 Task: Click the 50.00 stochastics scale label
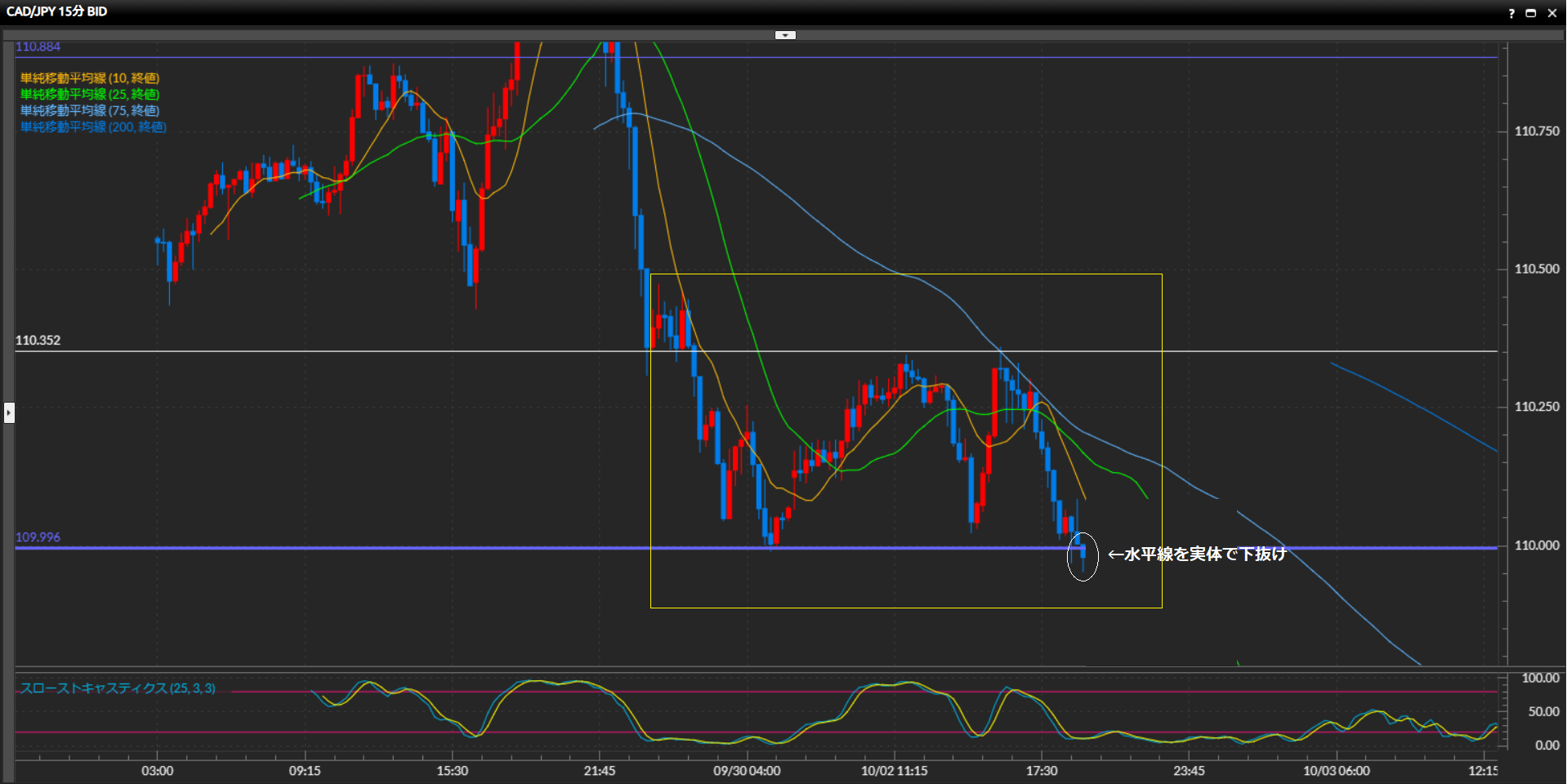(x=1543, y=711)
